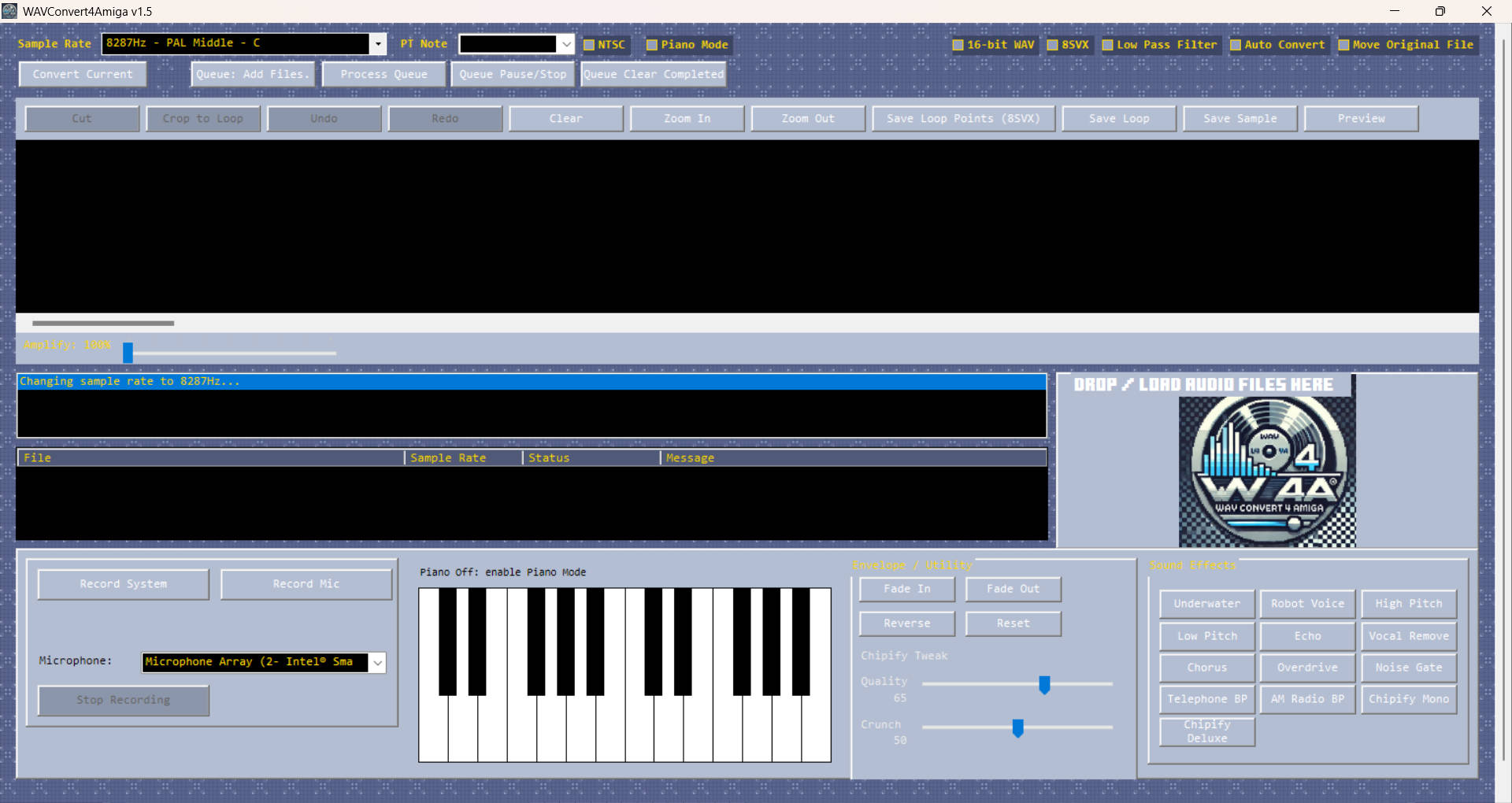Click the Amplify slider handle
The height and width of the screenshot is (803, 1512).
(128, 353)
